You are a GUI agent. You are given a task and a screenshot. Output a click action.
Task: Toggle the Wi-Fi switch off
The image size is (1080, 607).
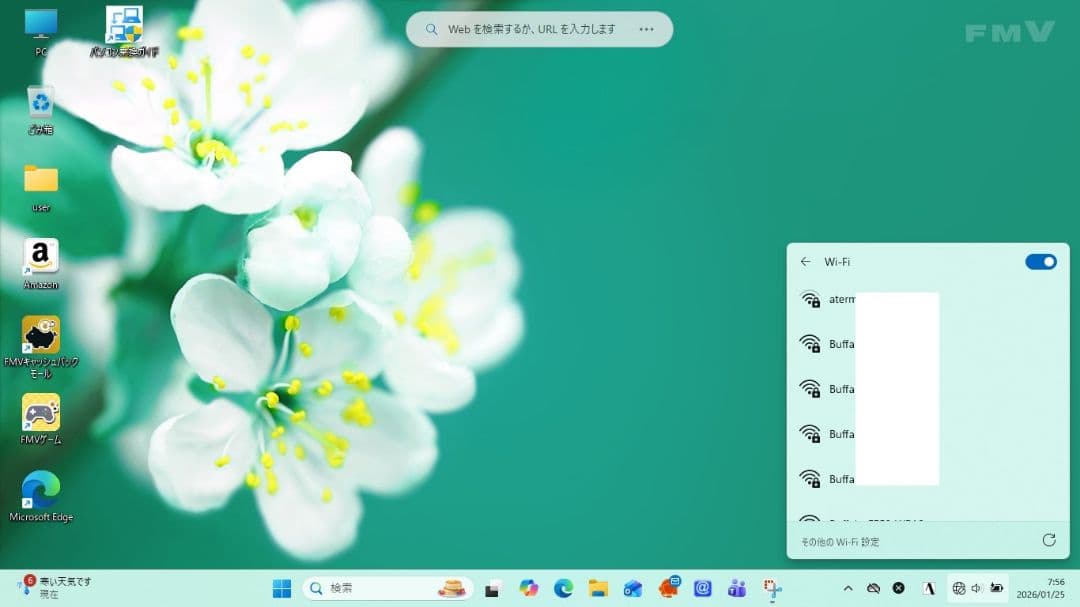(1040, 261)
